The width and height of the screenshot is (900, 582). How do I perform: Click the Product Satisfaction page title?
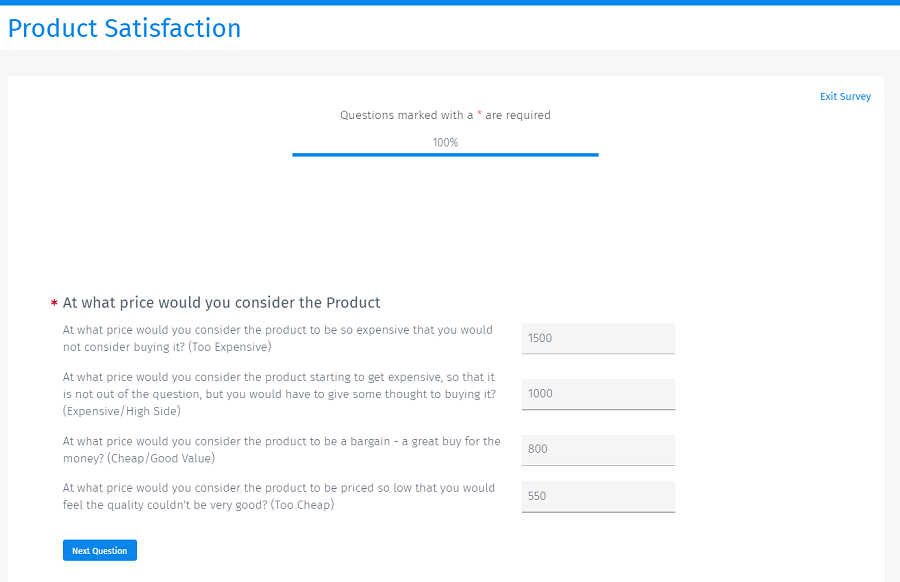[x=124, y=28]
